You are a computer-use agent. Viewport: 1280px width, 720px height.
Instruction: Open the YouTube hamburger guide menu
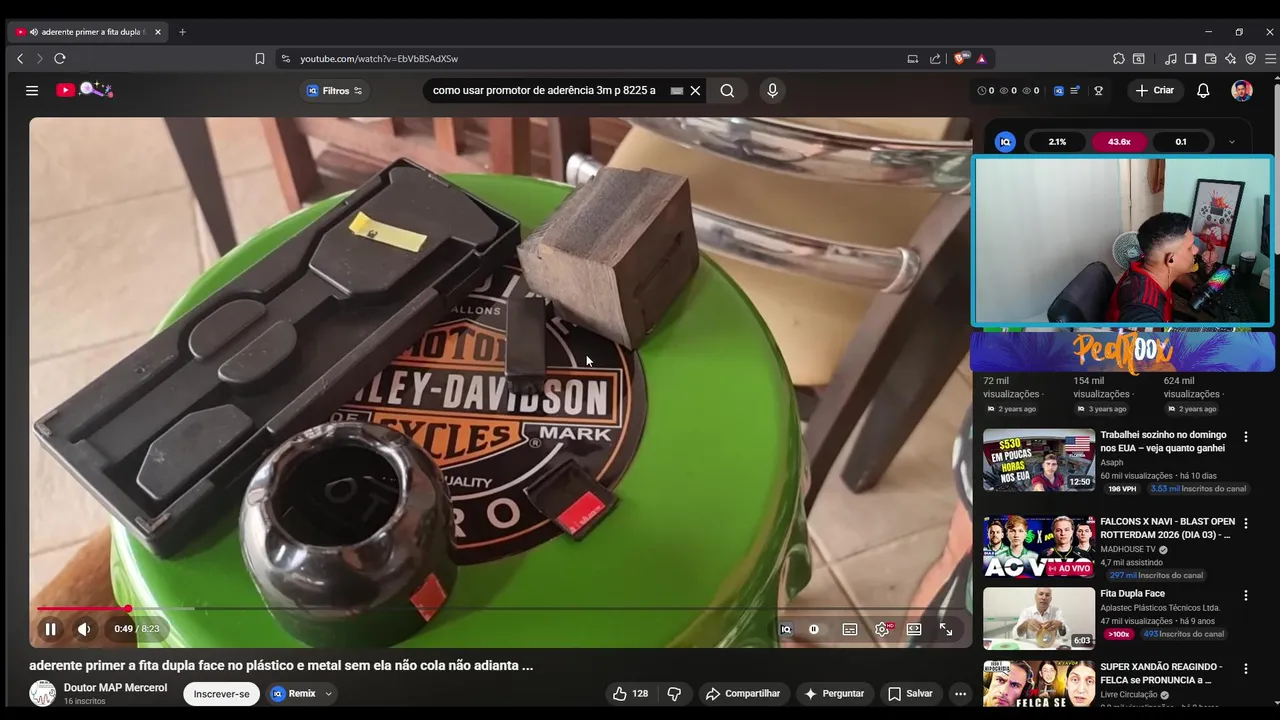(x=32, y=90)
